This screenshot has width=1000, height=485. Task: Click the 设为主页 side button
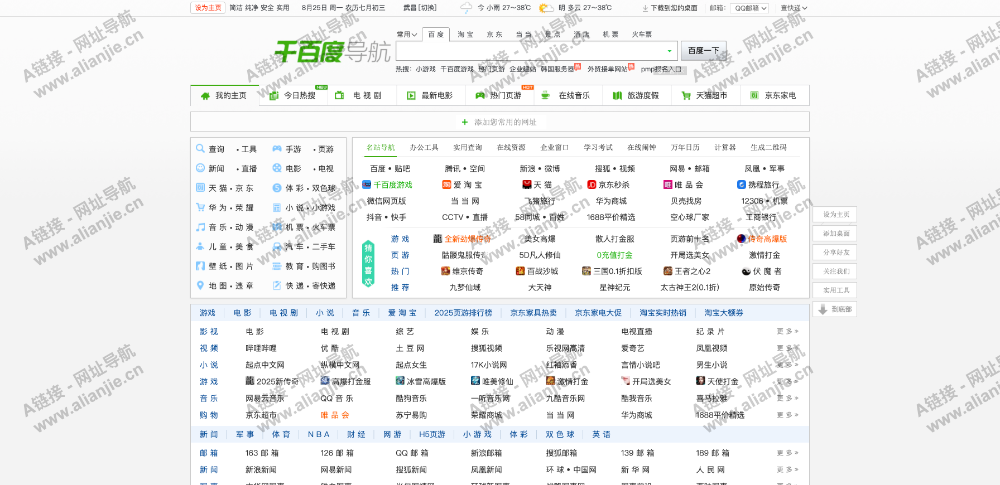point(836,215)
